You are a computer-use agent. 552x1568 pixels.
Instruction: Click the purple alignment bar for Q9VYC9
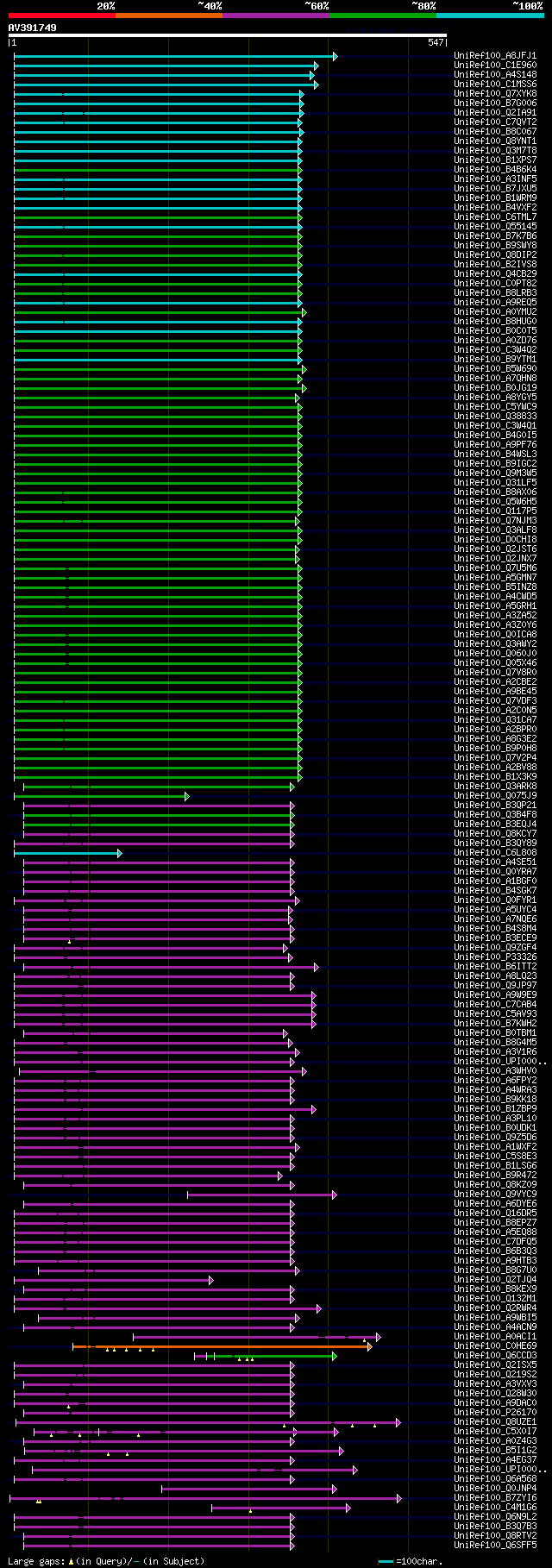click(261, 1195)
